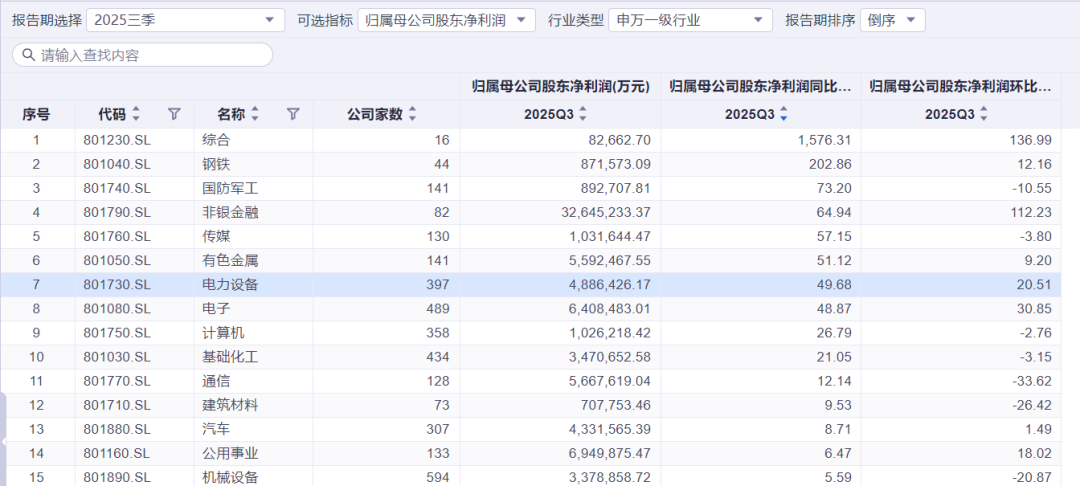Sort by the 公司家数 column arrows

pos(413,114)
